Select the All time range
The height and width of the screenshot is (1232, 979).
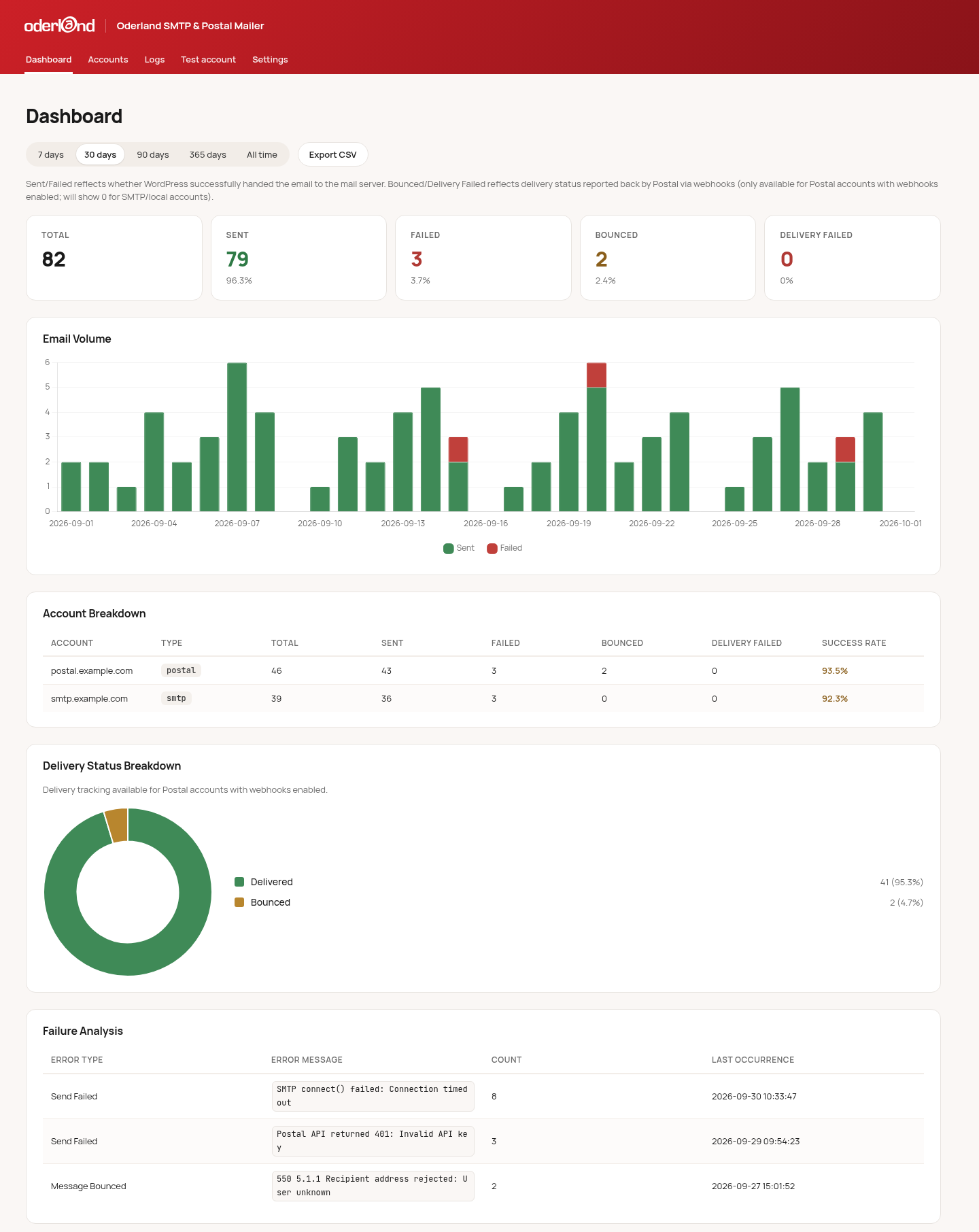pos(262,155)
